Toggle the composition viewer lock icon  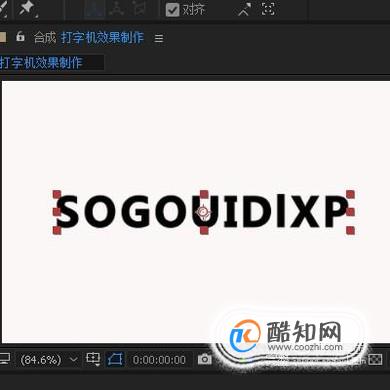pos(20,36)
